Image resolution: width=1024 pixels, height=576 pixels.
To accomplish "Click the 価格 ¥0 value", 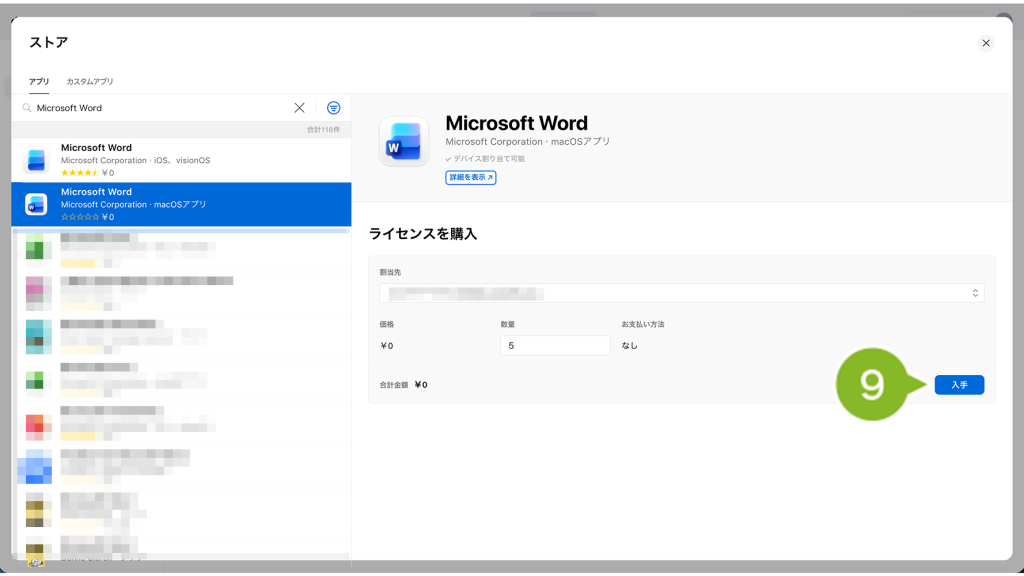I will 387,346.
